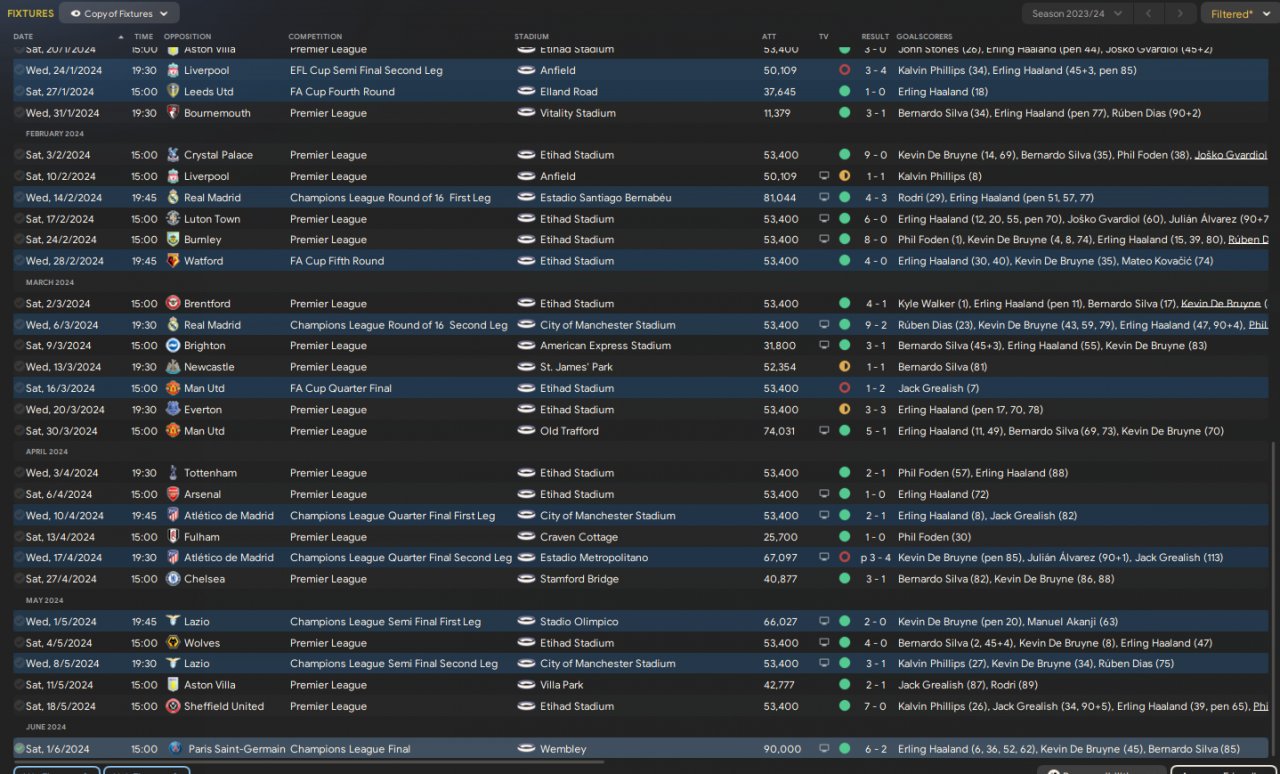
Task: Click the Real Madrid crest in February
Action: 173,198
